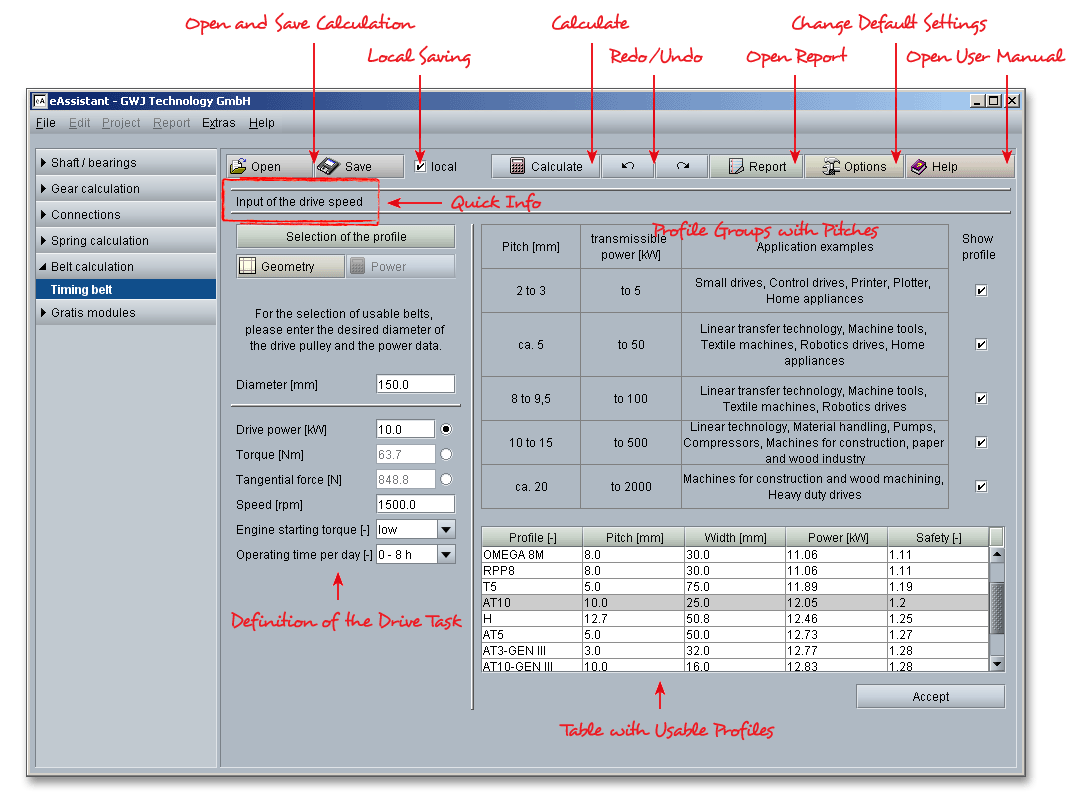Uncheck Show profile for pitch 2 to 3

pyautogui.click(x=981, y=291)
